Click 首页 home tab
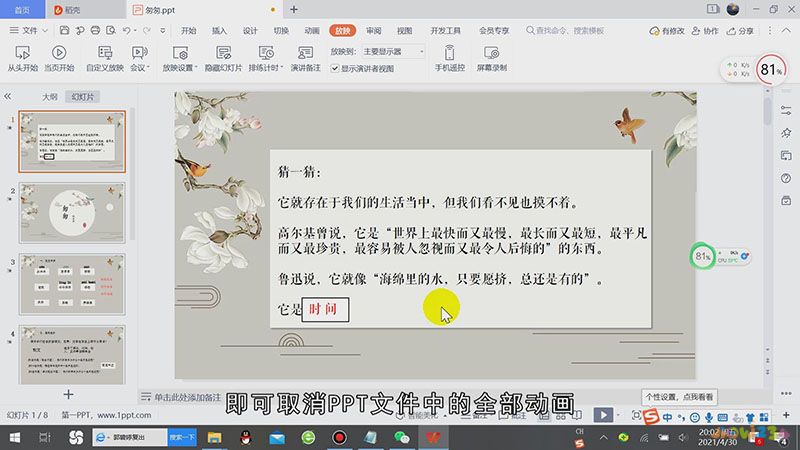 tap(22, 10)
